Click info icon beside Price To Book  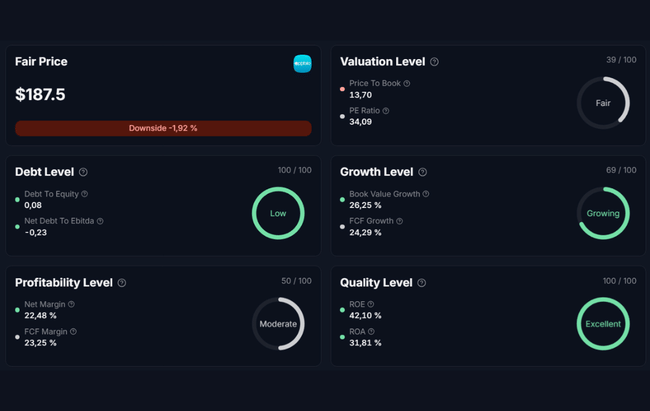407,84
